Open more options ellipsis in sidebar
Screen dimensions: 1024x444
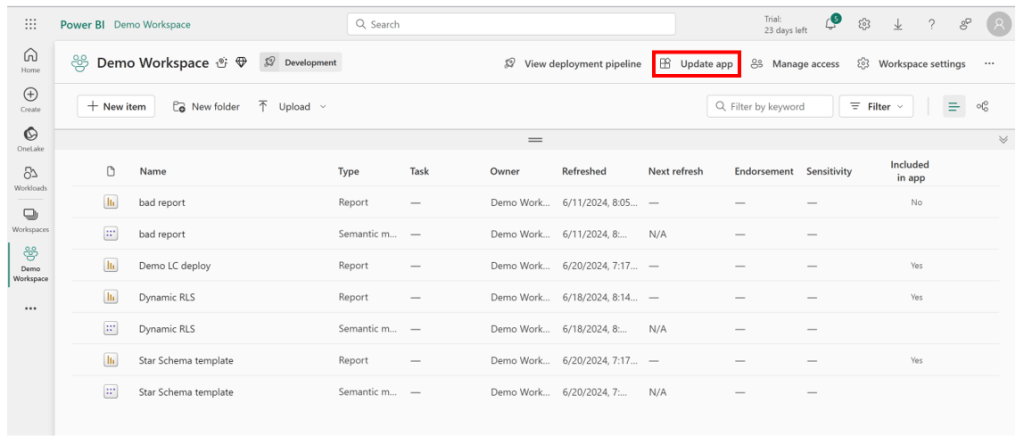(x=30, y=307)
